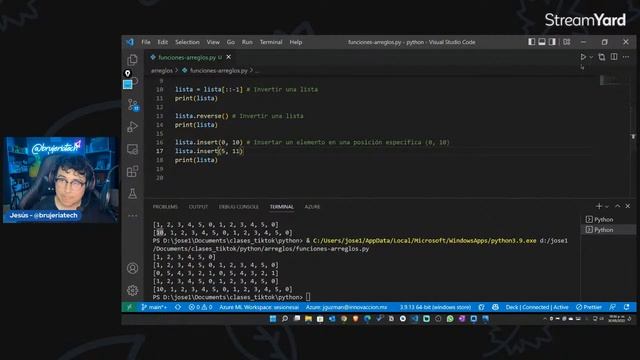
Task: Add a new terminal with plus icon
Action: (599, 206)
